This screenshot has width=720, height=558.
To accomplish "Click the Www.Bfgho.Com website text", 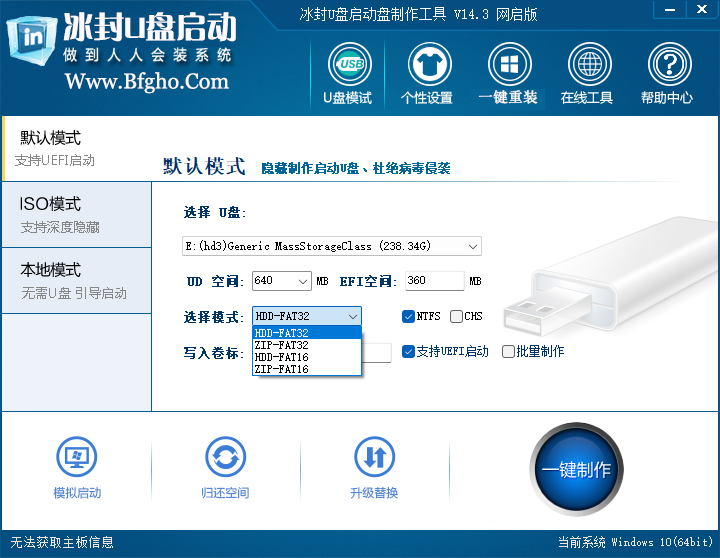I will [147, 81].
